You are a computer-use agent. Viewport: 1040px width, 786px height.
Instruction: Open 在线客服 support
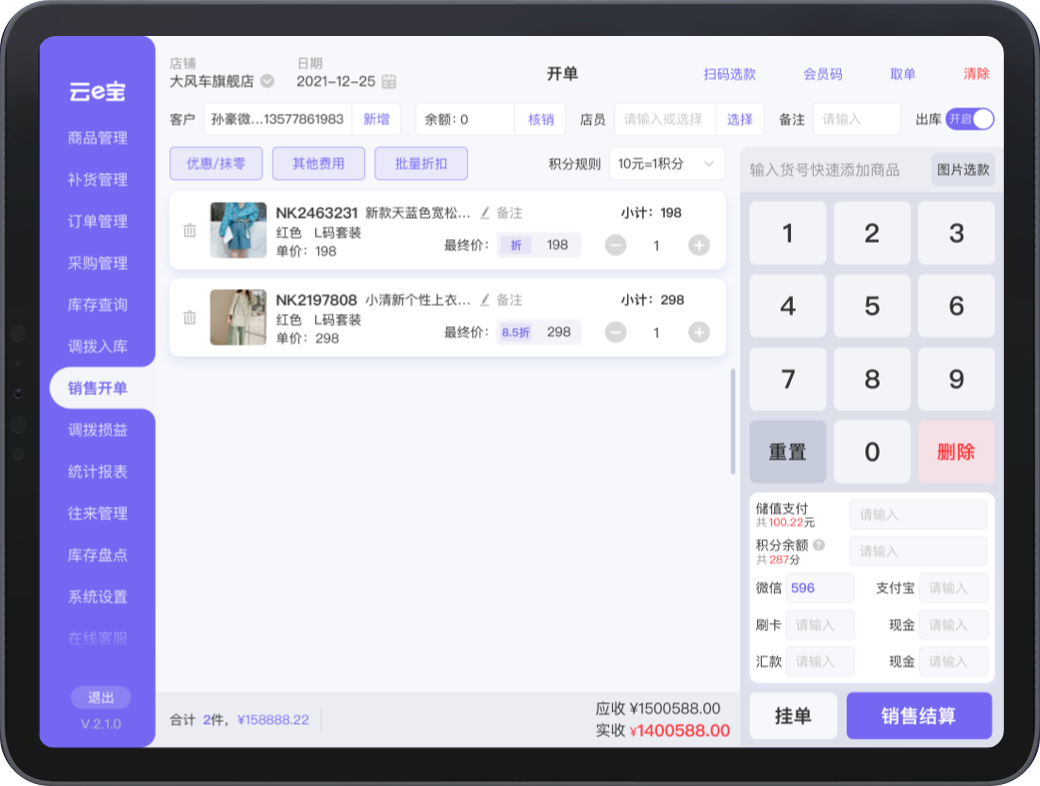(x=98, y=639)
